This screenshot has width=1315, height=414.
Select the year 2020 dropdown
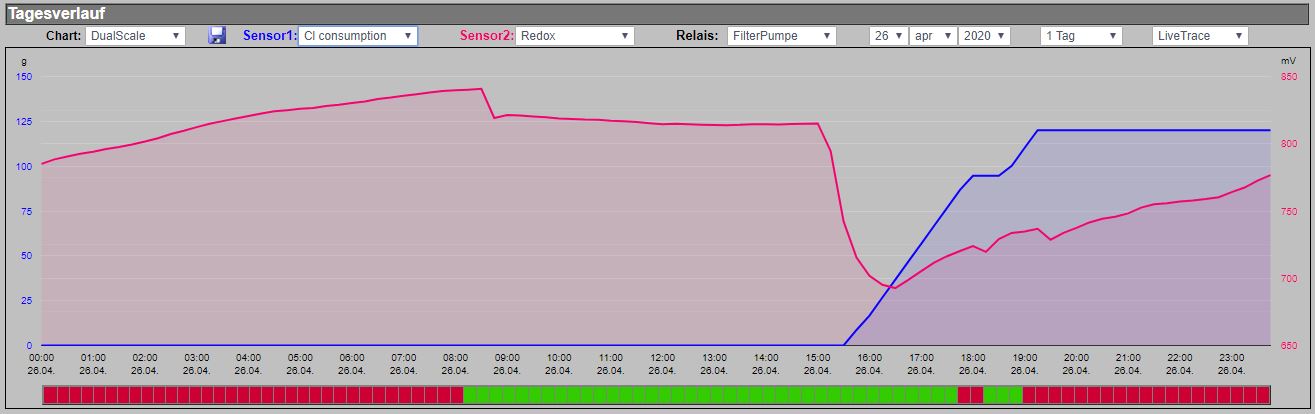click(984, 35)
